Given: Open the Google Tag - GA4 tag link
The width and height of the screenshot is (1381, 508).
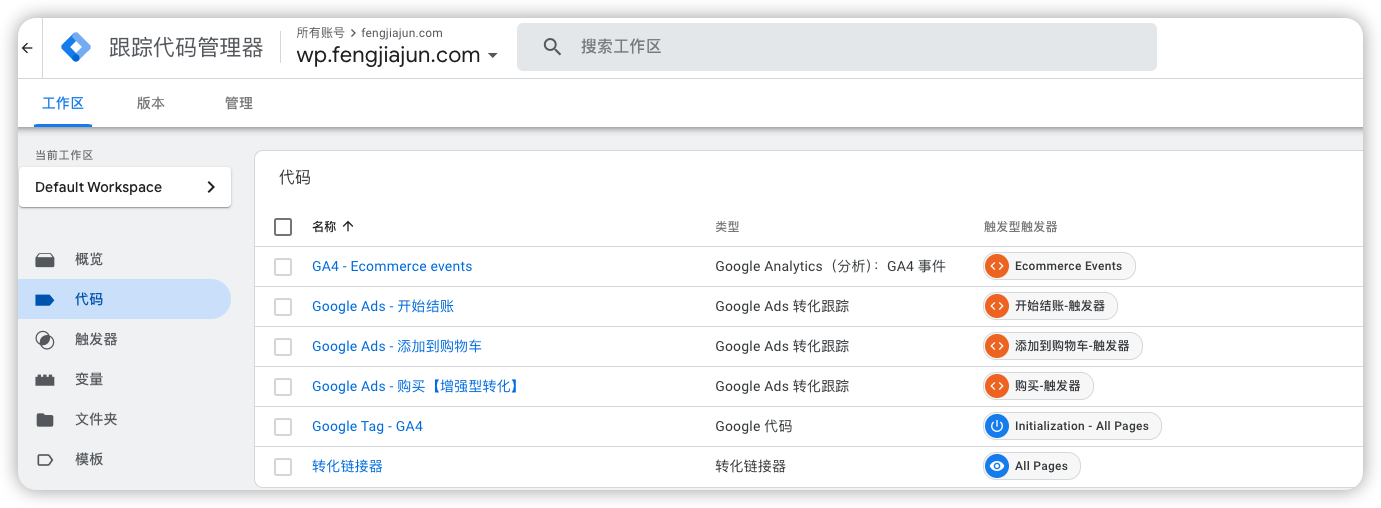Looking at the screenshot, I should [367, 426].
